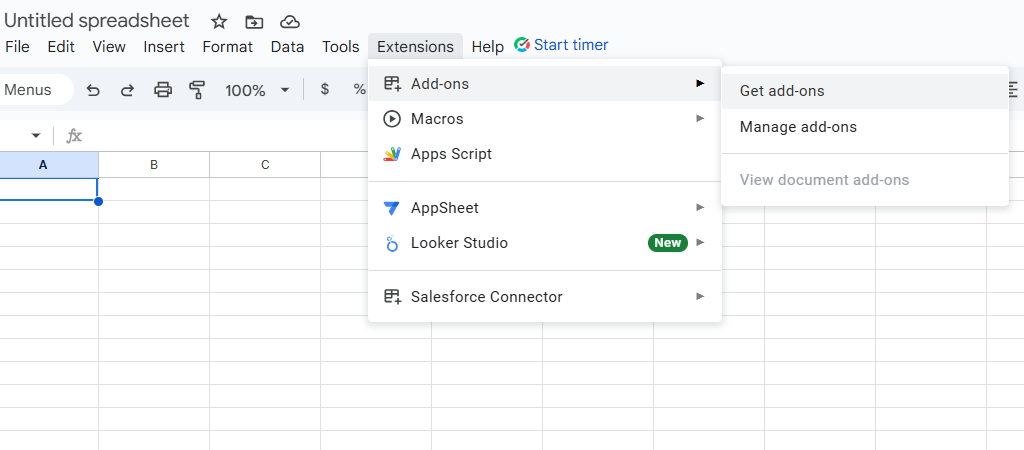Screen dimensions: 1024x450
Task: Click the redo arrow
Action: (127, 90)
